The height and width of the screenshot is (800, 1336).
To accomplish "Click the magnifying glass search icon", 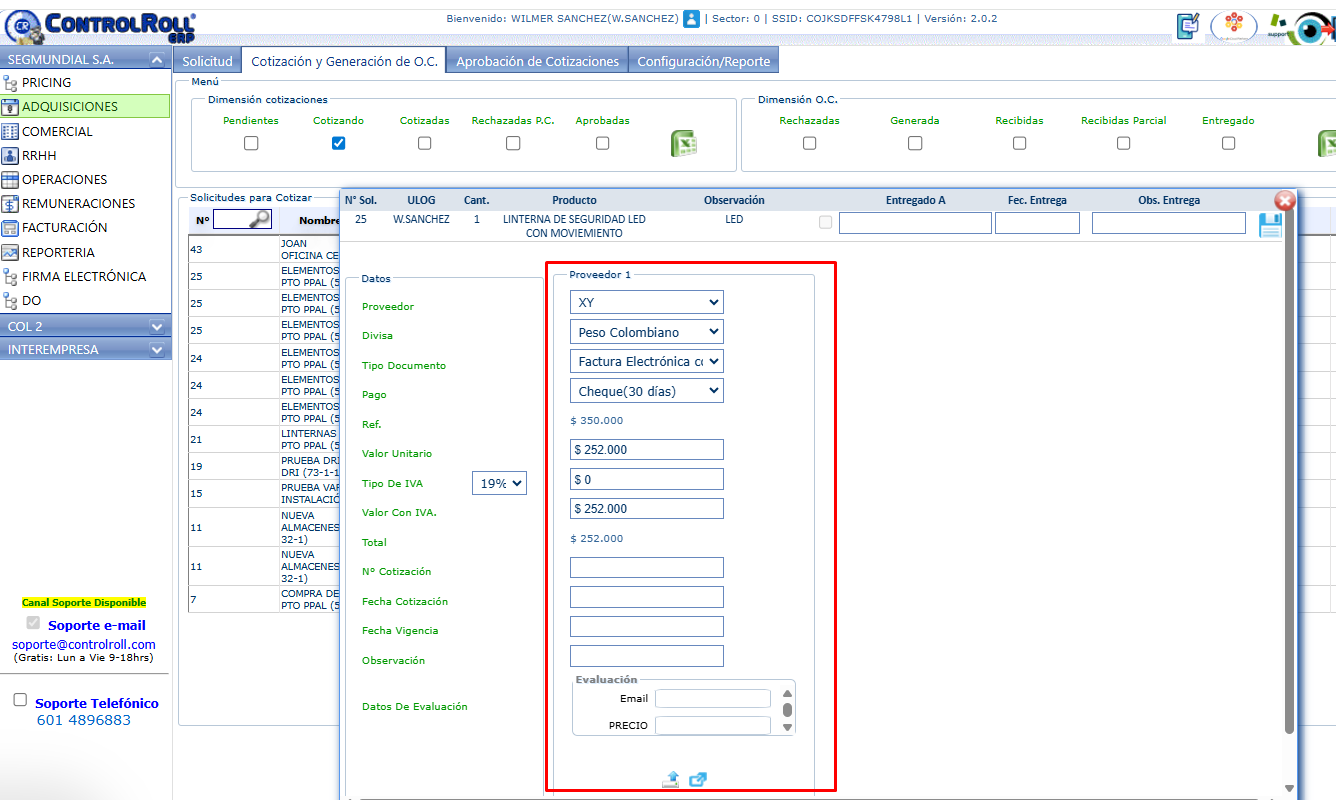I will tap(259, 219).
